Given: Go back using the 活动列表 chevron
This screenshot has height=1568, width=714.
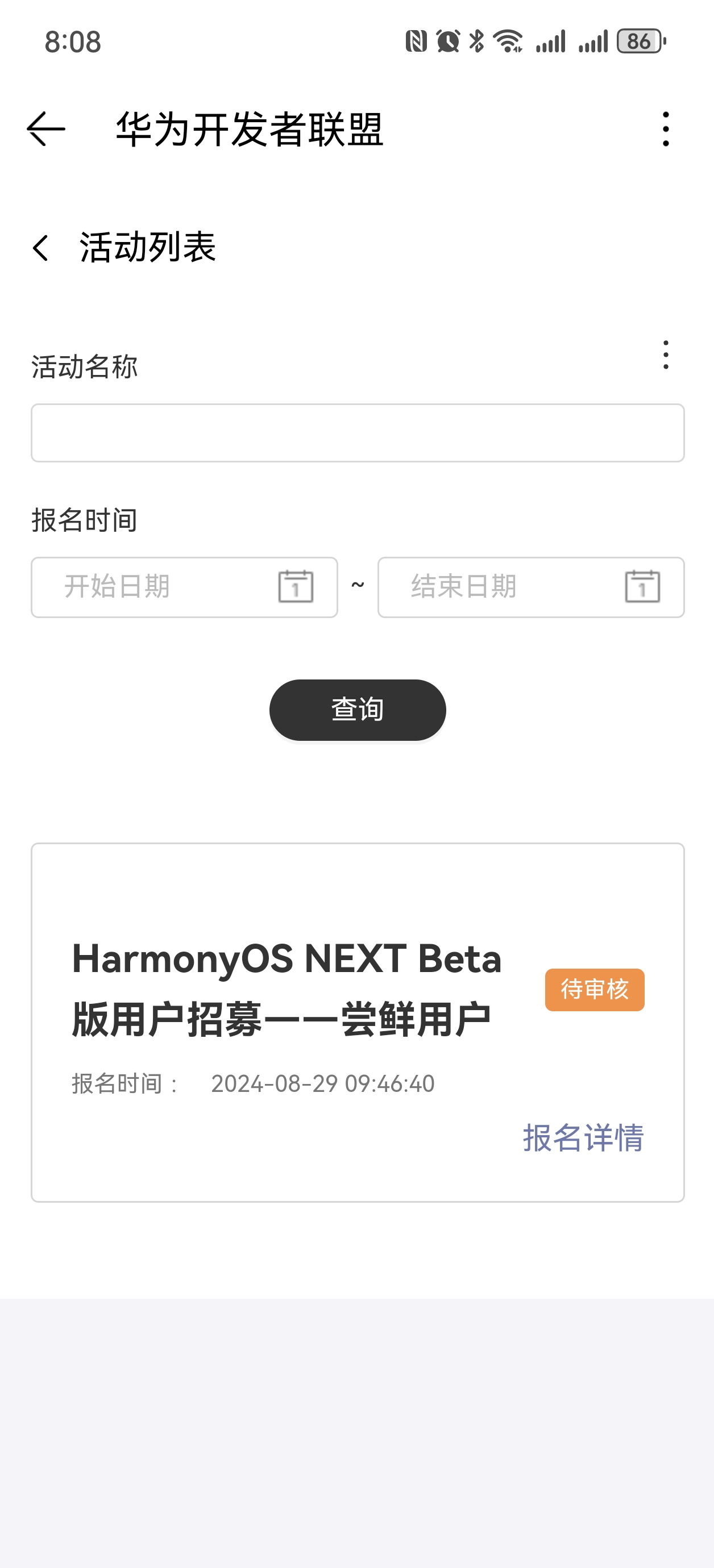Looking at the screenshot, I should pos(41,248).
